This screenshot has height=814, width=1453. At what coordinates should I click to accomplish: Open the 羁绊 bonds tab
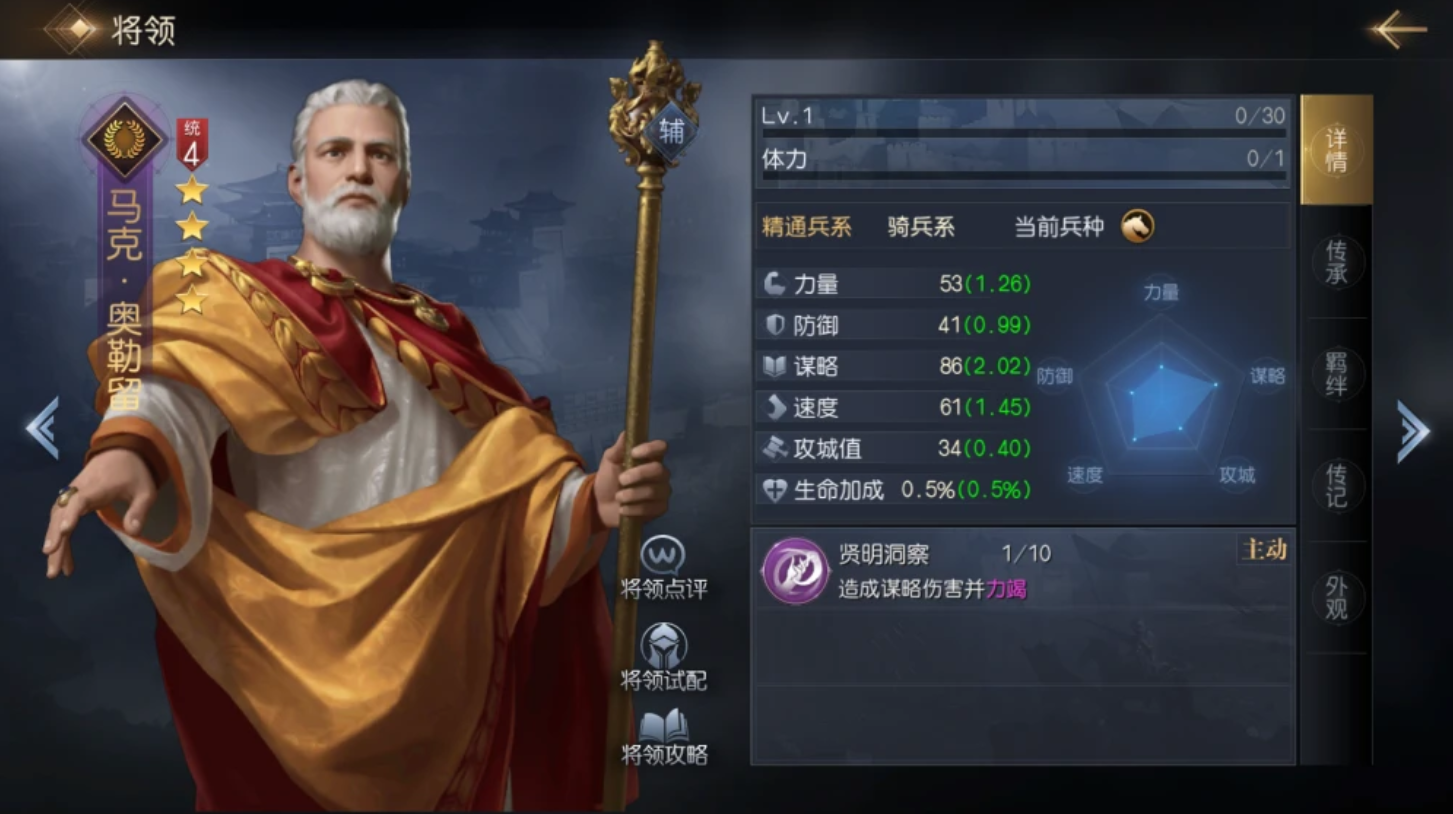point(1336,373)
